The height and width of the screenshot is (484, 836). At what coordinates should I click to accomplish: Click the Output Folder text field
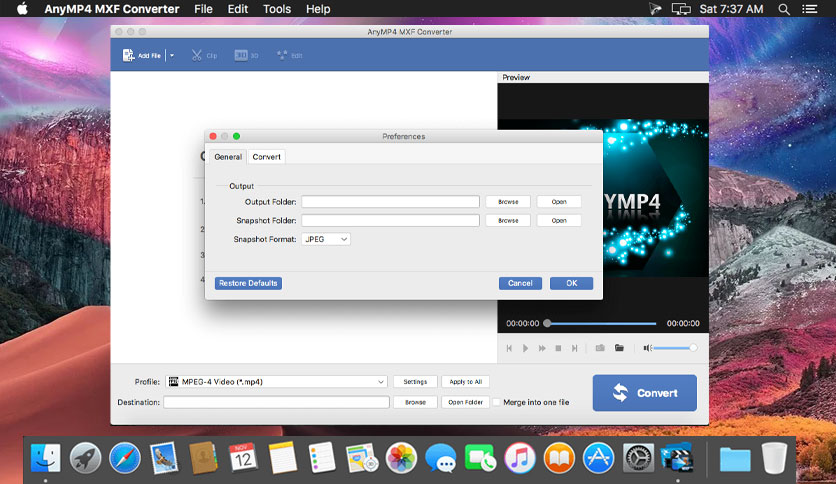click(390, 201)
